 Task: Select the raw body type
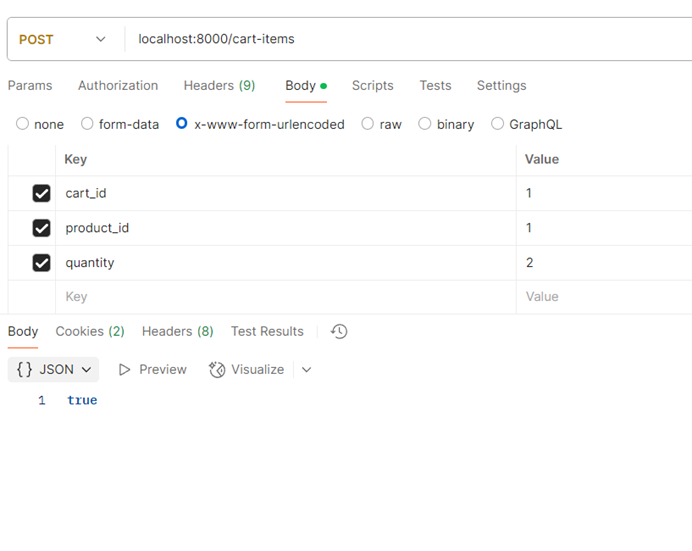coord(368,124)
